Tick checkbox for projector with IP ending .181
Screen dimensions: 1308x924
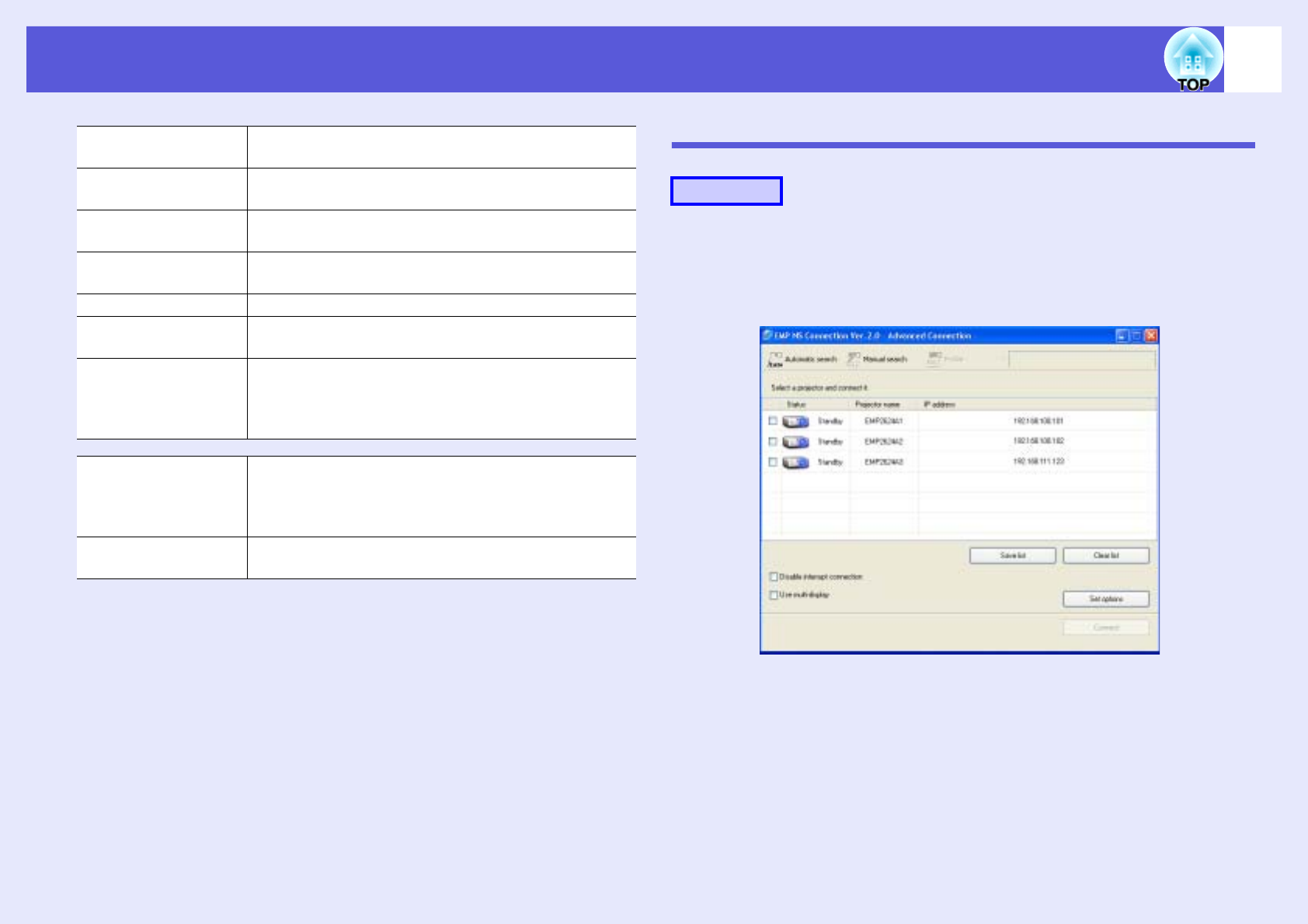773,421
